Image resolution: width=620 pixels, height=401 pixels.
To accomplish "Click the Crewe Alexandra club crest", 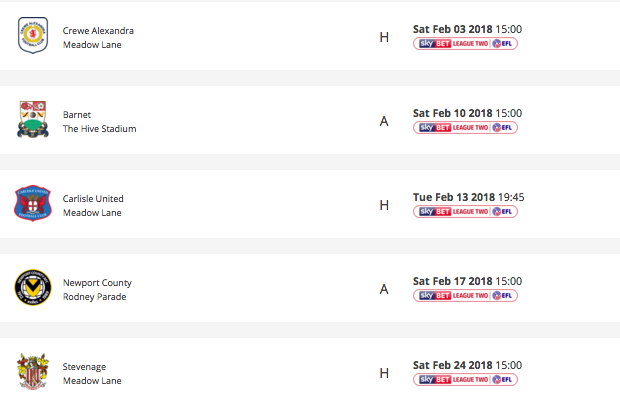I will point(33,37).
